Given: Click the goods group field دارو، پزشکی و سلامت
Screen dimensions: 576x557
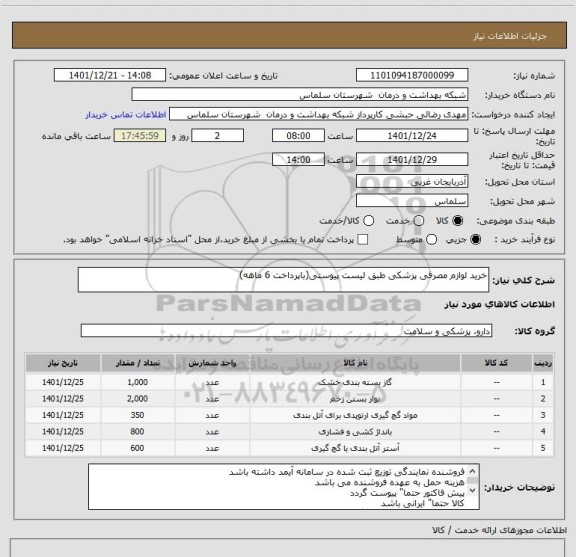Looking at the screenshot, I should (x=286, y=331).
